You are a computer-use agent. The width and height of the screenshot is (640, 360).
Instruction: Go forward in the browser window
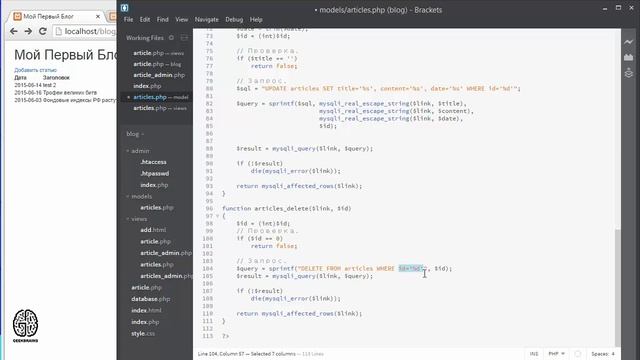tap(28, 31)
